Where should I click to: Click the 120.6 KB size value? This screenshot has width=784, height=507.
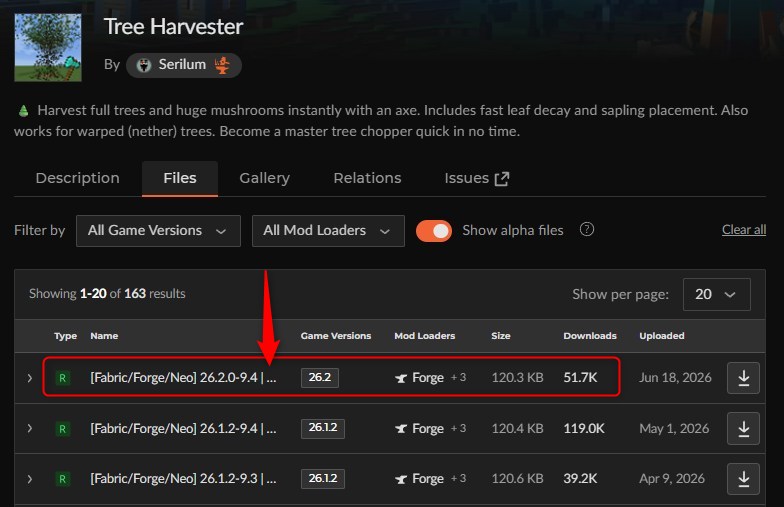coord(517,479)
